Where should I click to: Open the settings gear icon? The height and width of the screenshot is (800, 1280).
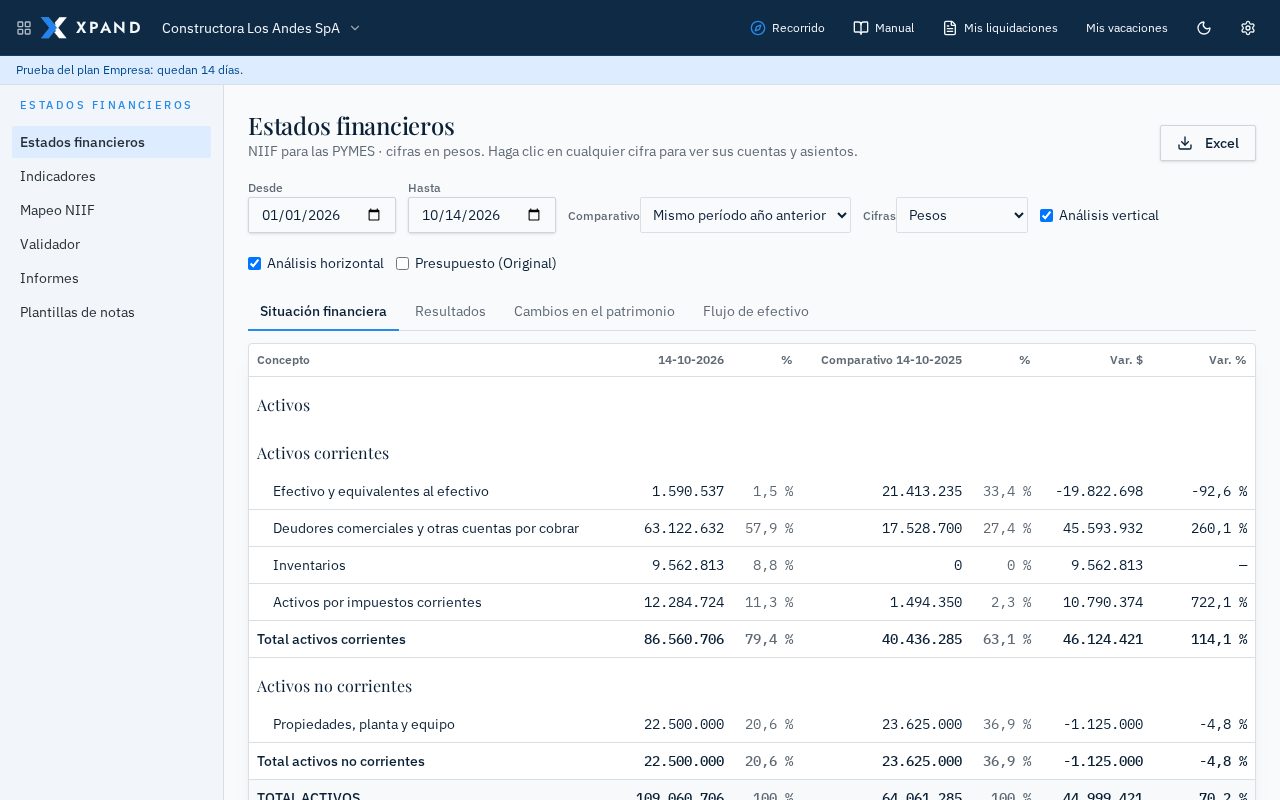[1248, 28]
